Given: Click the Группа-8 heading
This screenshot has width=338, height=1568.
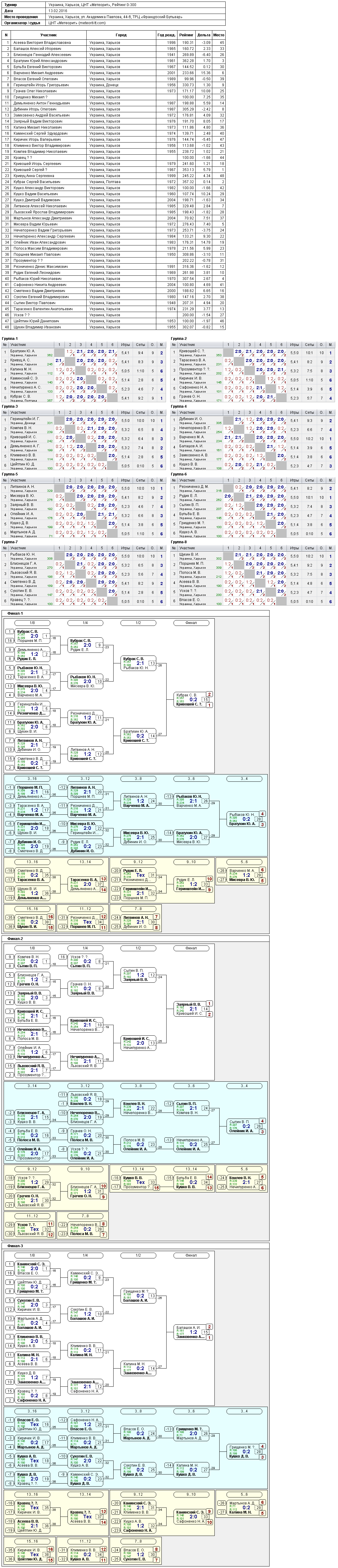Looking at the screenshot, I should (x=178, y=542).
